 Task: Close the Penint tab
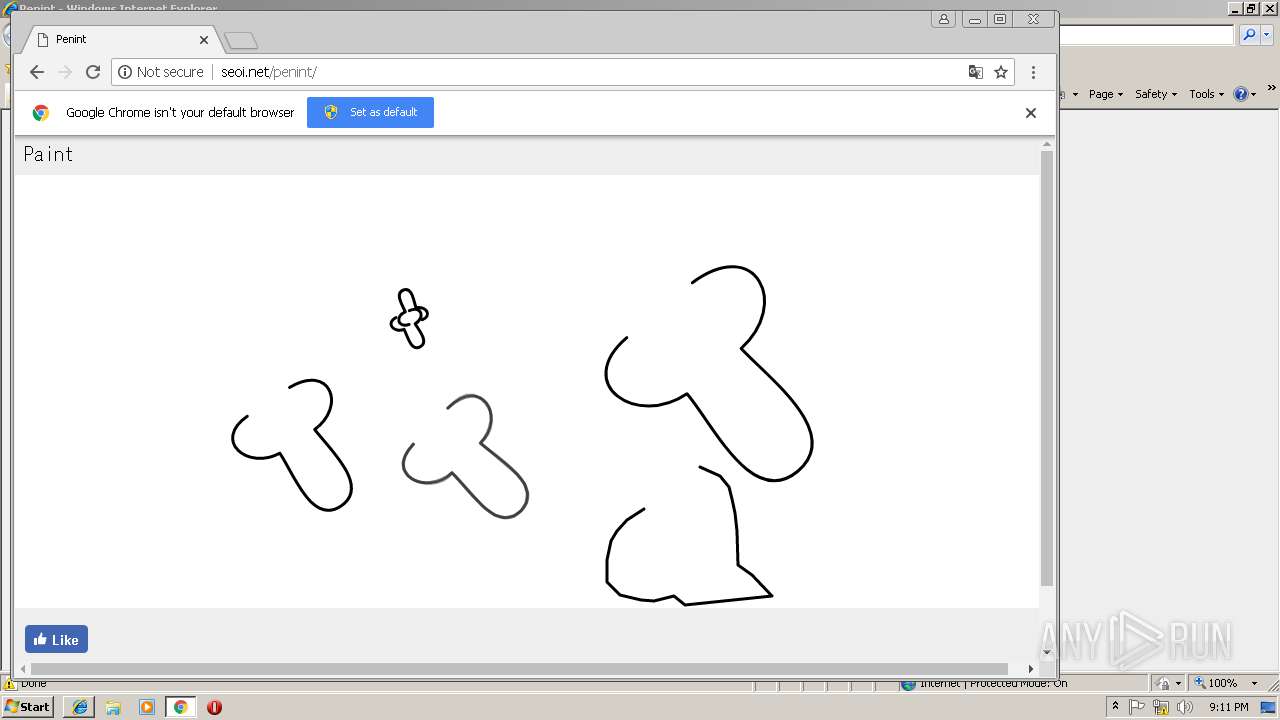pos(204,40)
